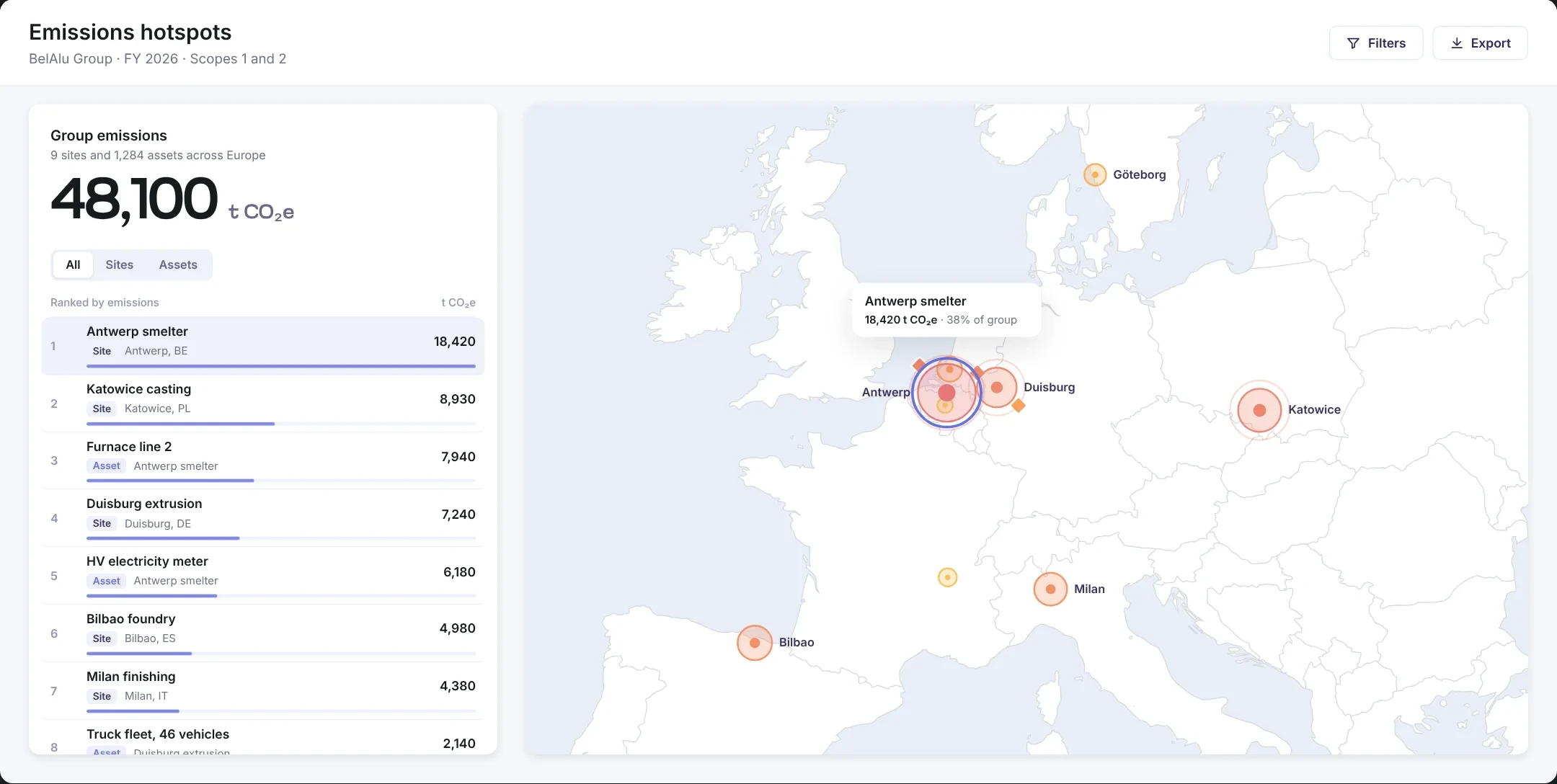Select the Bilbao foundry row
The width and height of the screenshot is (1557, 784).
tap(263, 633)
